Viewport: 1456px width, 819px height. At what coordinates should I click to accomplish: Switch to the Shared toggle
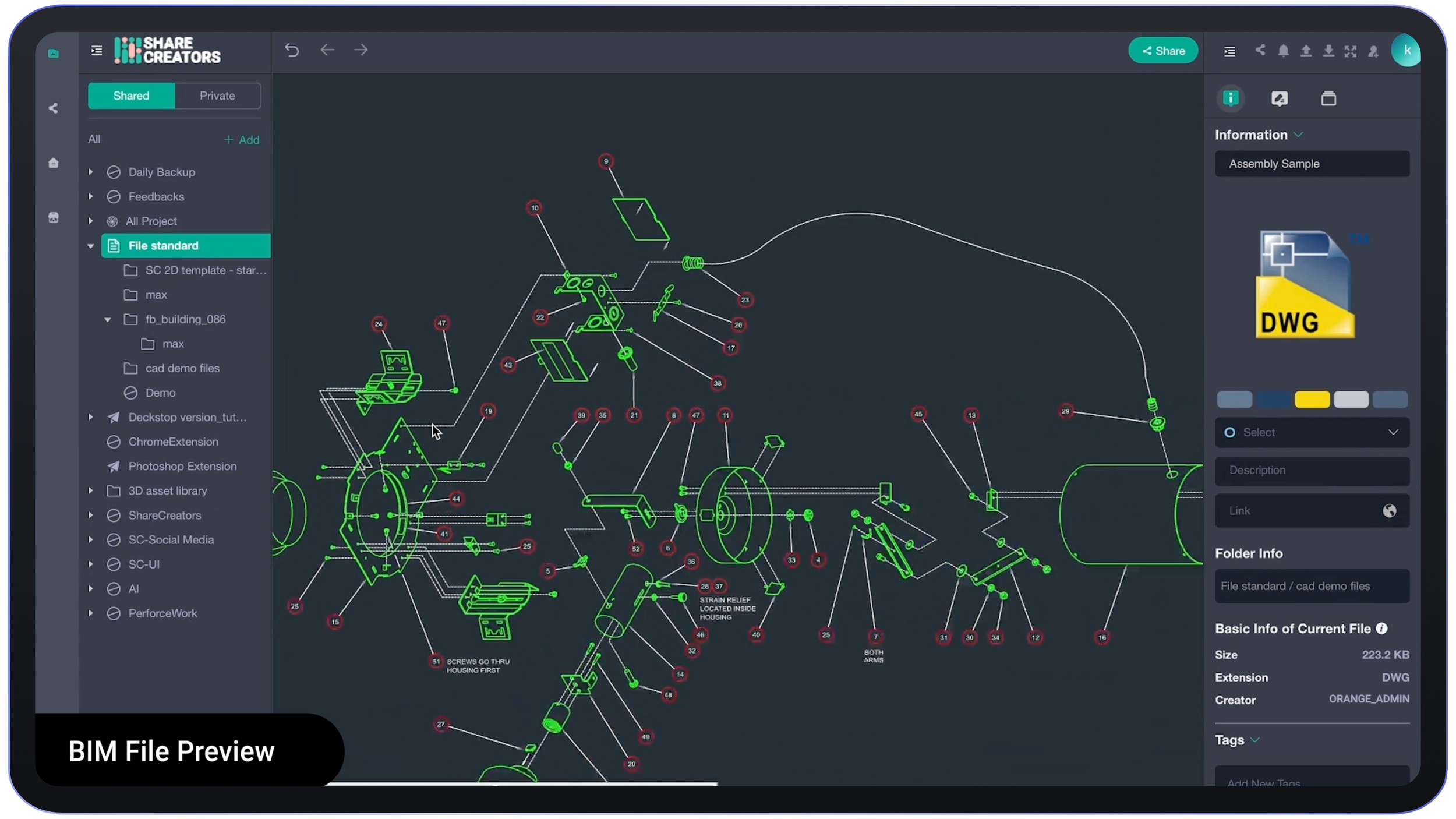pyautogui.click(x=131, y=96)
